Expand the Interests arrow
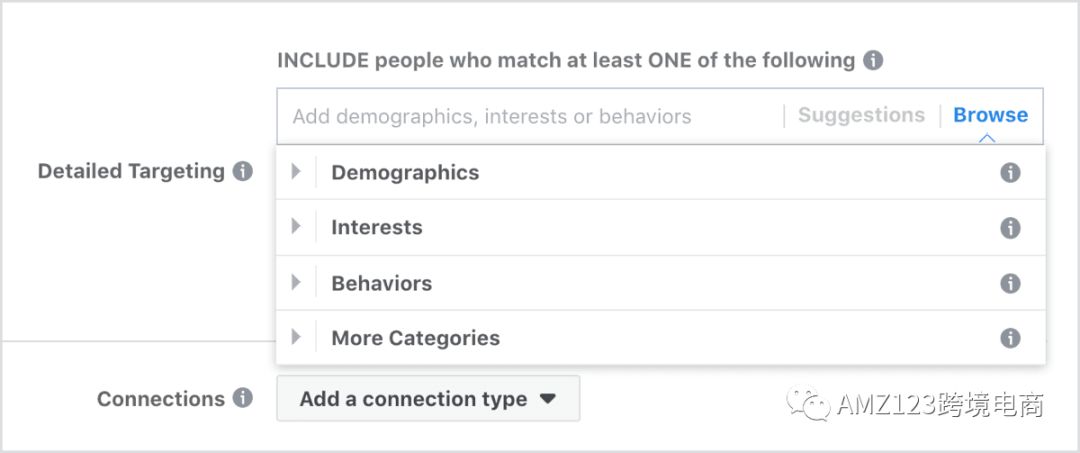This screenshot has height=453, width=1080. pyautogui.click(x=296, y=227)
